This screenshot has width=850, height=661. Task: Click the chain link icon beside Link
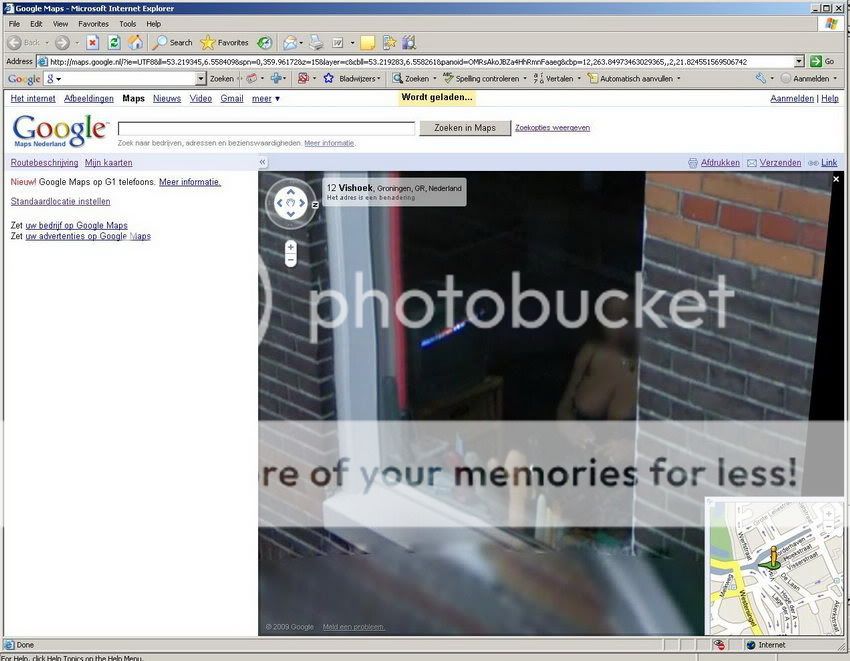click(x=813, y=163)
